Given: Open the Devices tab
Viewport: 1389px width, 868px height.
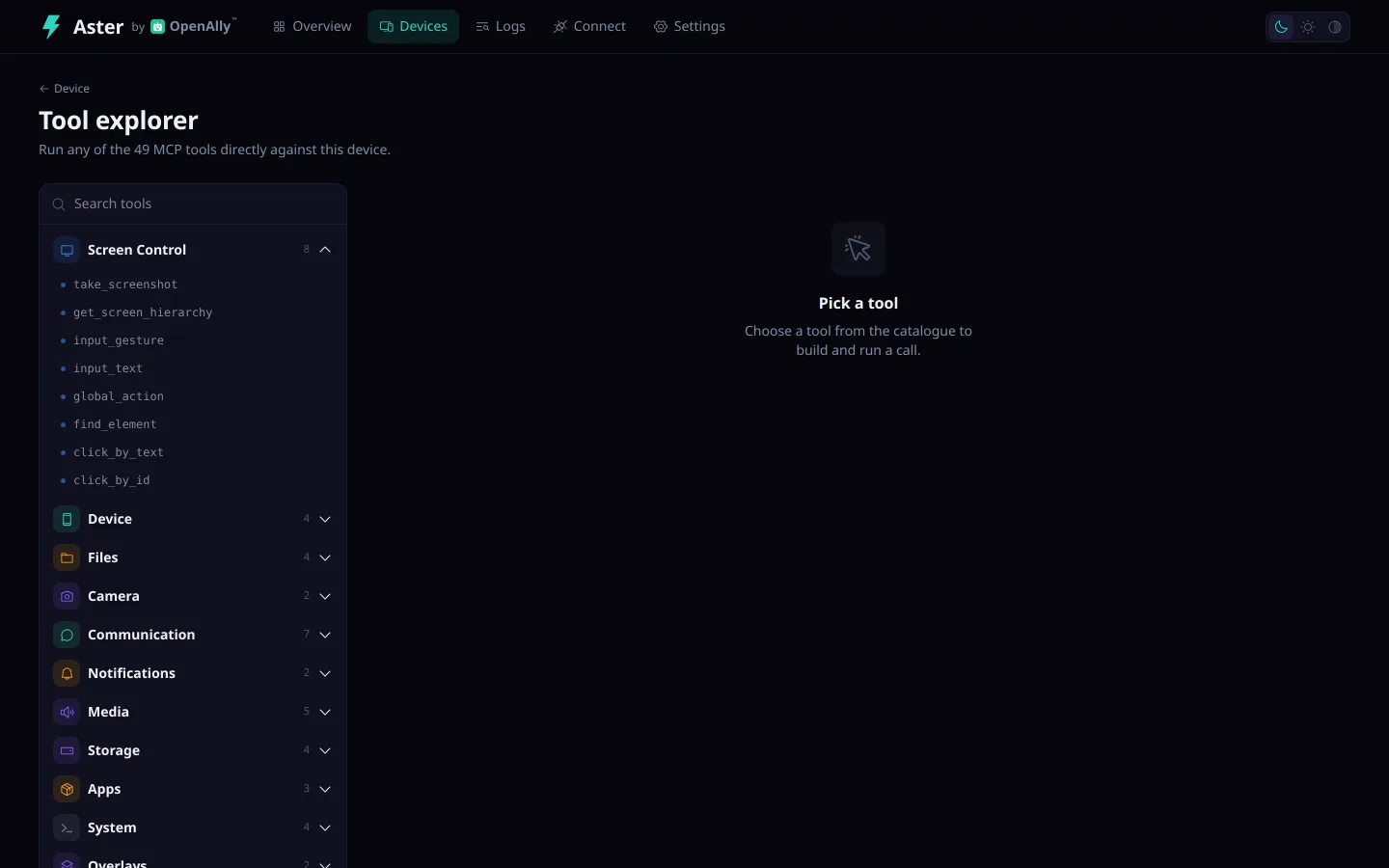Looking at the screenshot, I should pos(413,27).
